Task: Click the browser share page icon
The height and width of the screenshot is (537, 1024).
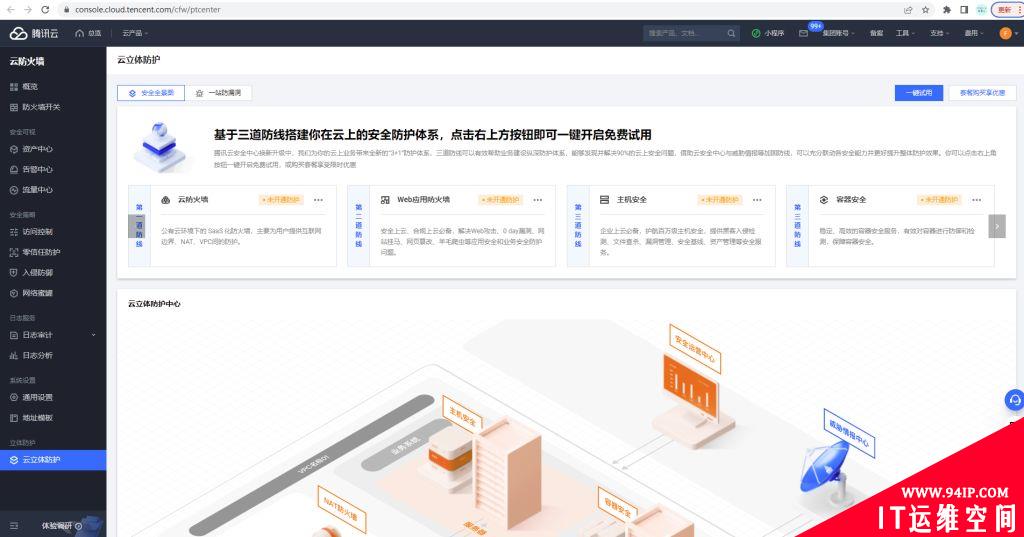Action: pos(908,10)
